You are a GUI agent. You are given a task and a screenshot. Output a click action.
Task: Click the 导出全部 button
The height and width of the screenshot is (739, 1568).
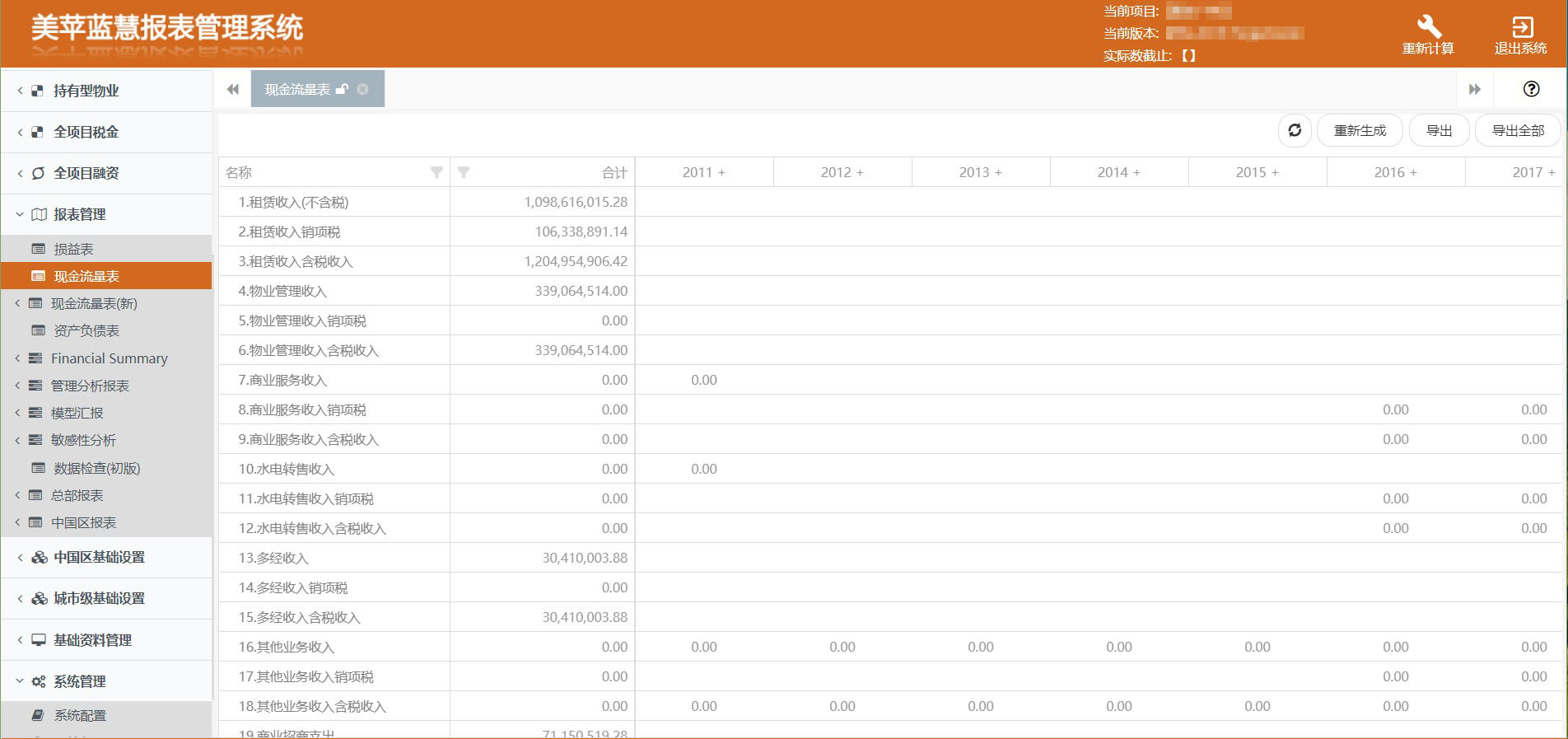tap(1517, 130)
